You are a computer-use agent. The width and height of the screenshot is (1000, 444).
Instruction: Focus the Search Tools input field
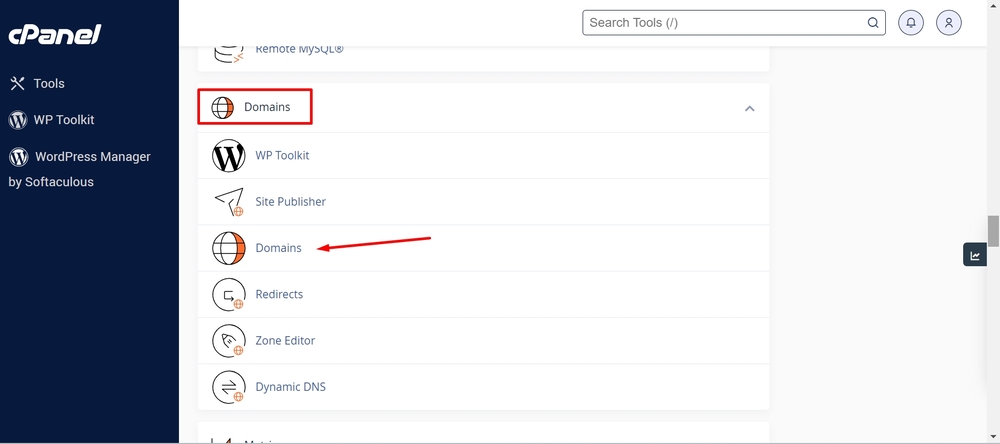click(733, 22)
